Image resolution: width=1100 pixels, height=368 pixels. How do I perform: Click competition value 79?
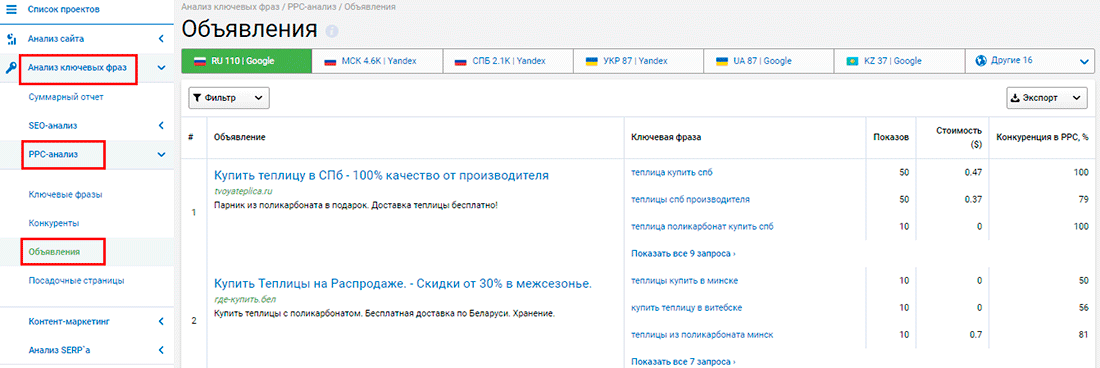(1084, 200)
